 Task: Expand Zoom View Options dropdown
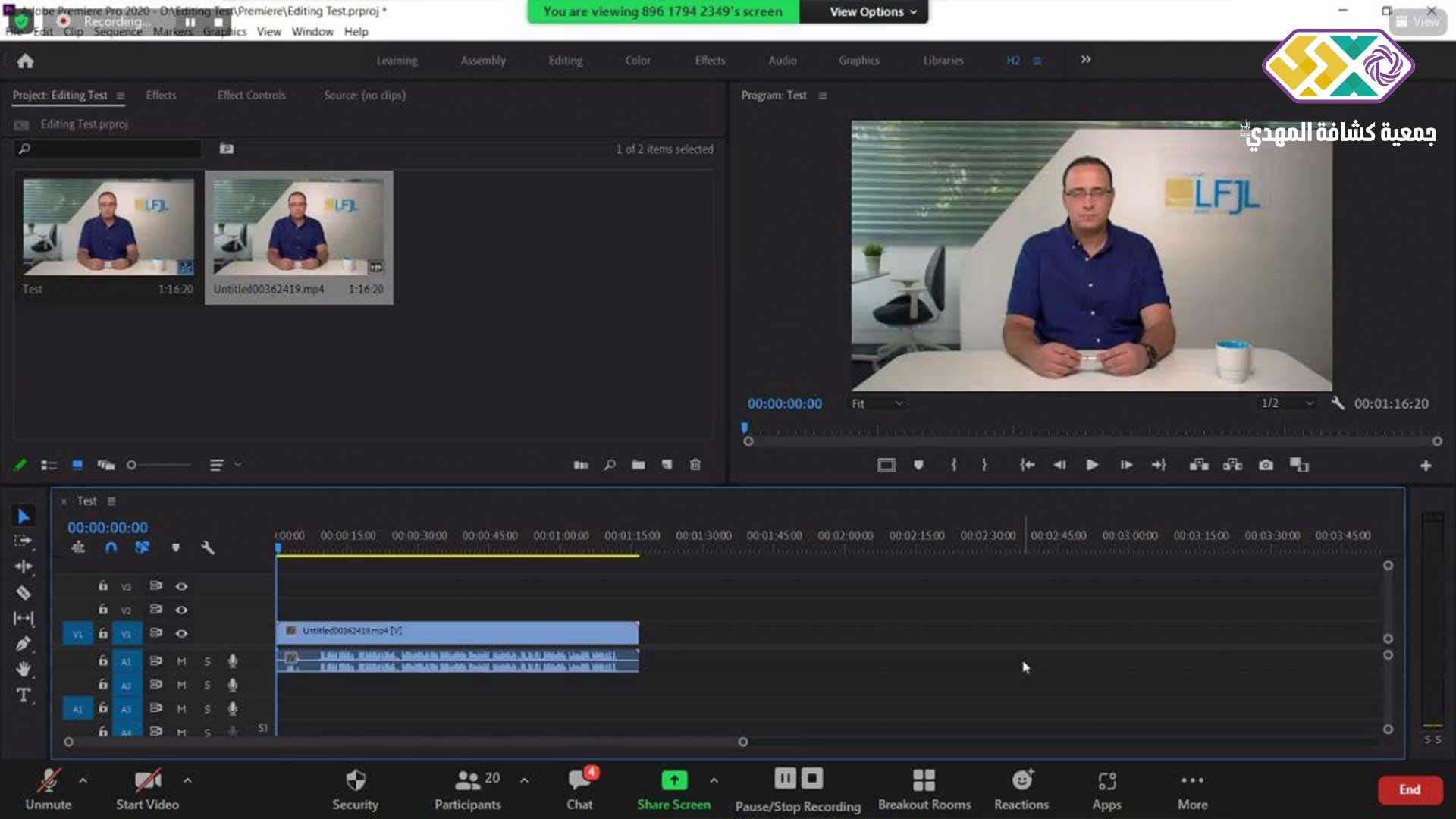click(872, 11)
